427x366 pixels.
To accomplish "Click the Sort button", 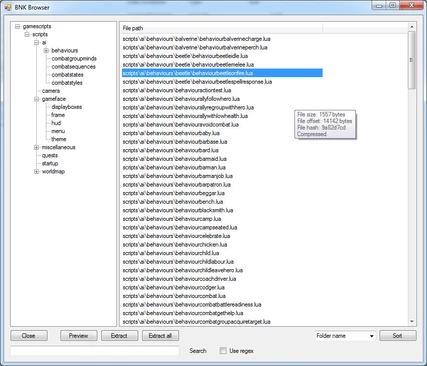I will click(x=398, y=335).
